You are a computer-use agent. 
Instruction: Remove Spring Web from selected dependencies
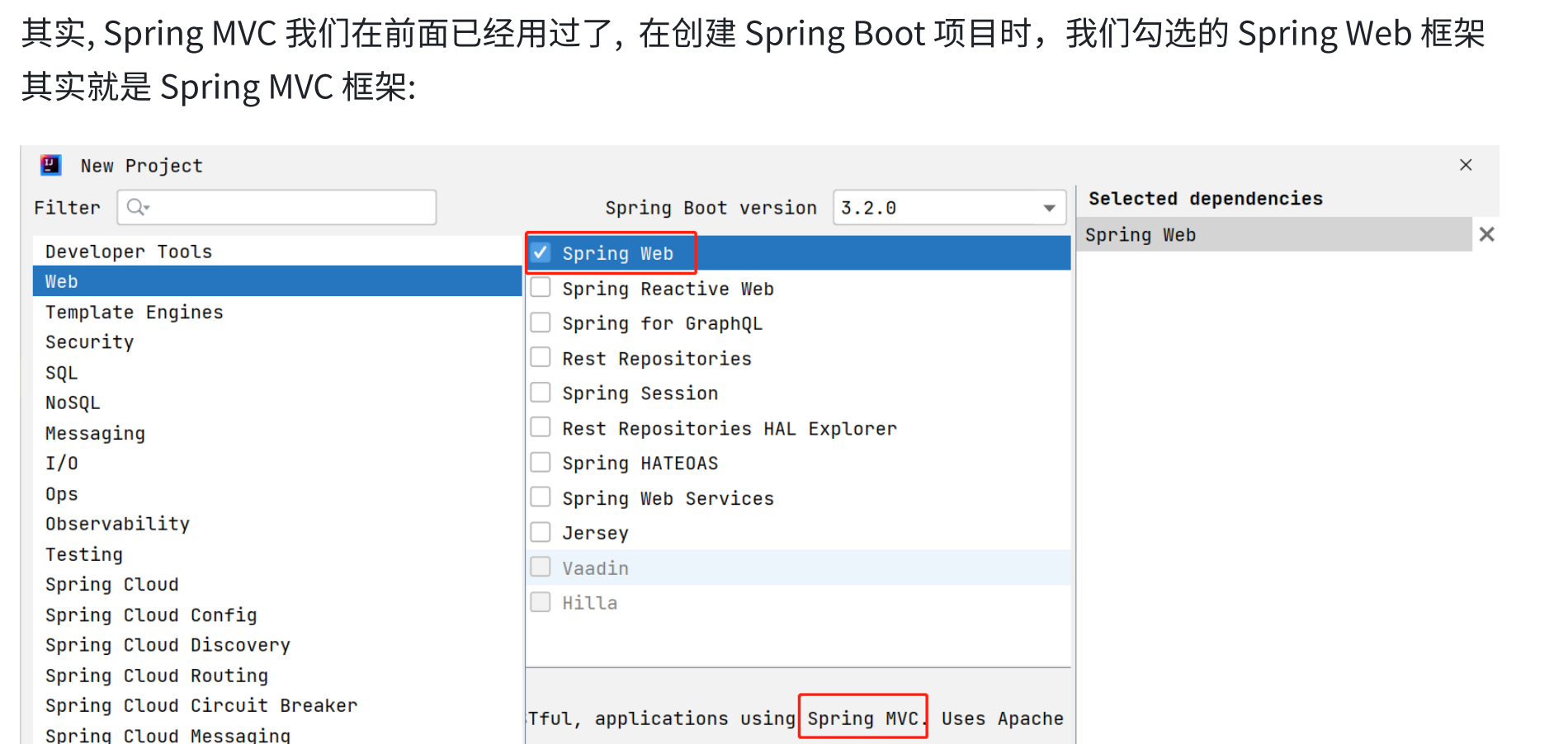[1486, 234]
